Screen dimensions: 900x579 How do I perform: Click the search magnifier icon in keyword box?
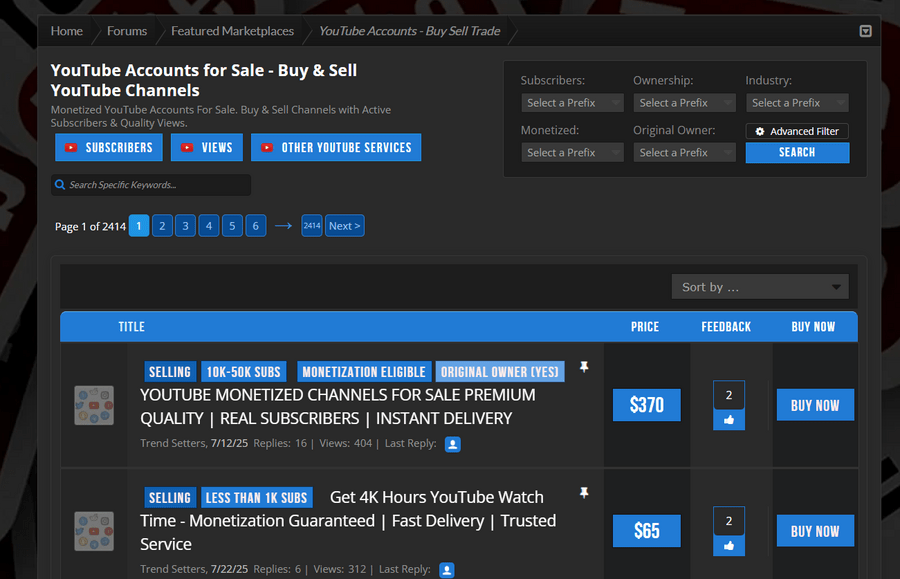61,185
